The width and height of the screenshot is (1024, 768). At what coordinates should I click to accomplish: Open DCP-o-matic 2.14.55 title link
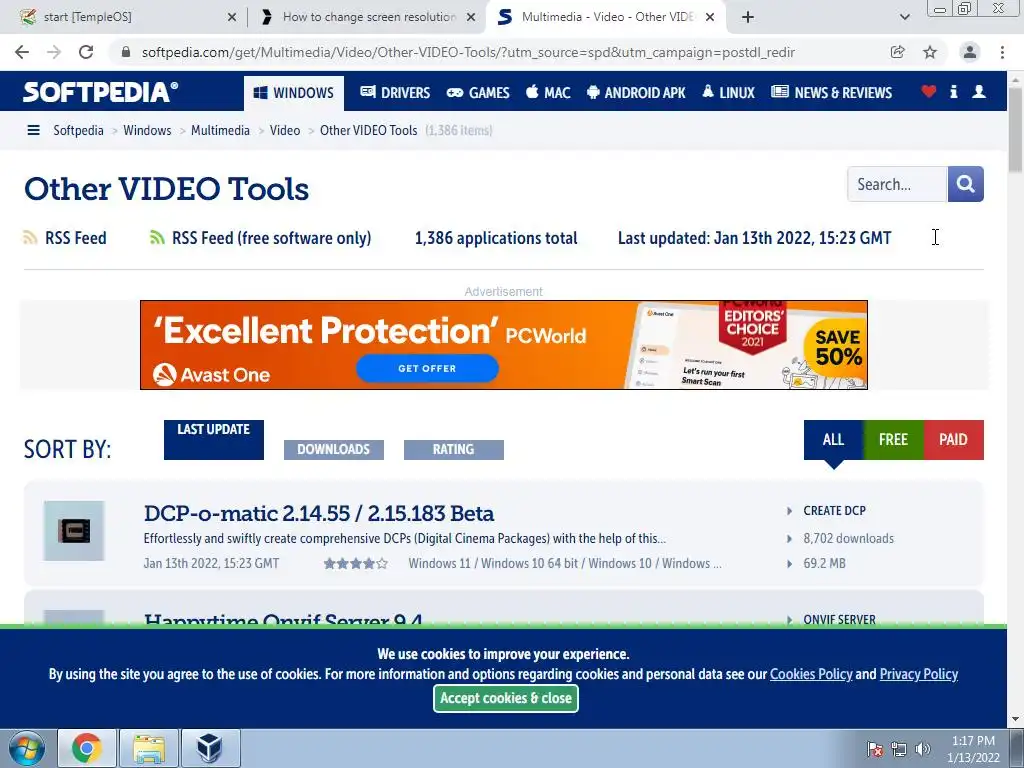(x=319, y=513)
